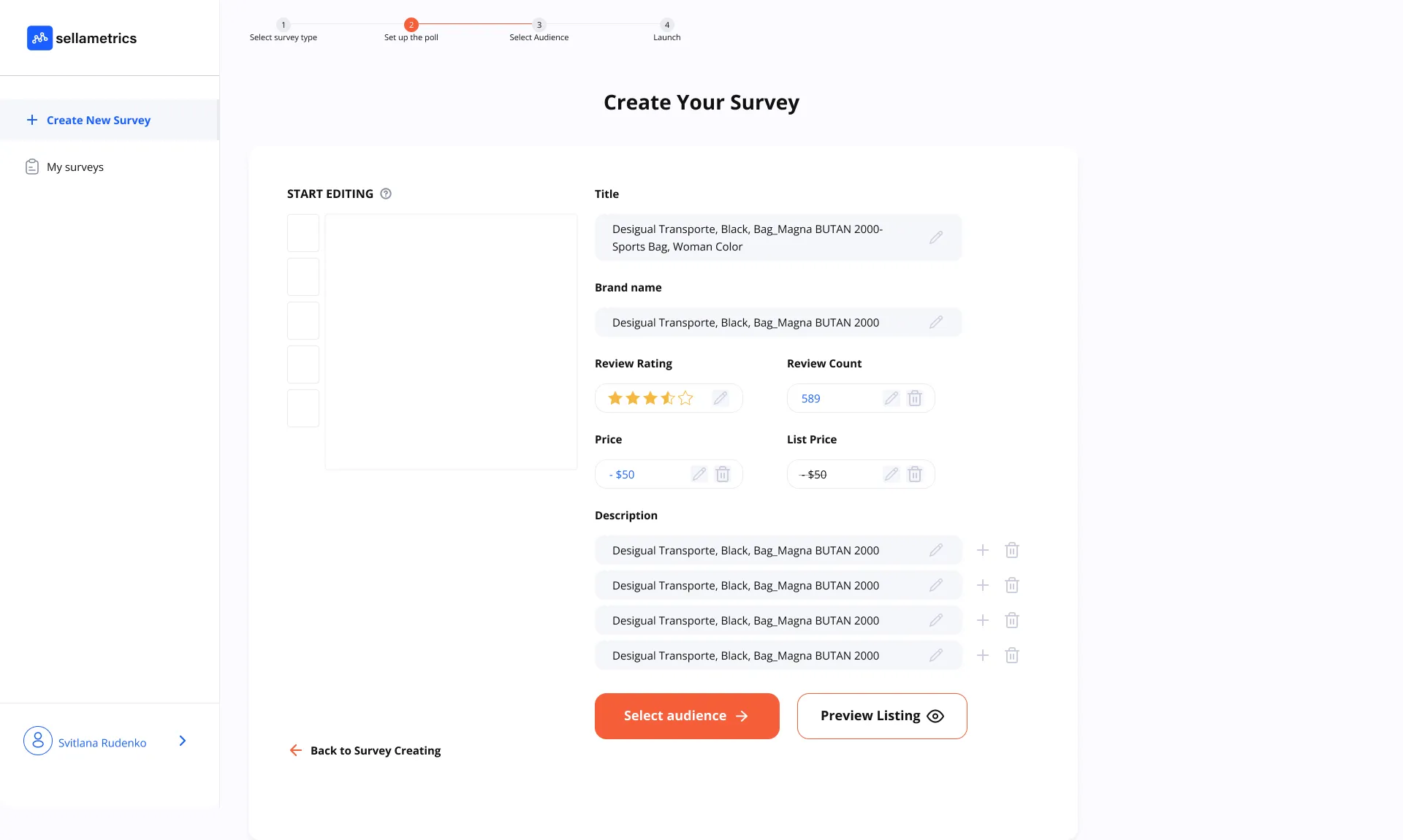Viewport: 1403px width, 840px height.
Task: Edit third Description line pencil icon
Action: point(936,620)
